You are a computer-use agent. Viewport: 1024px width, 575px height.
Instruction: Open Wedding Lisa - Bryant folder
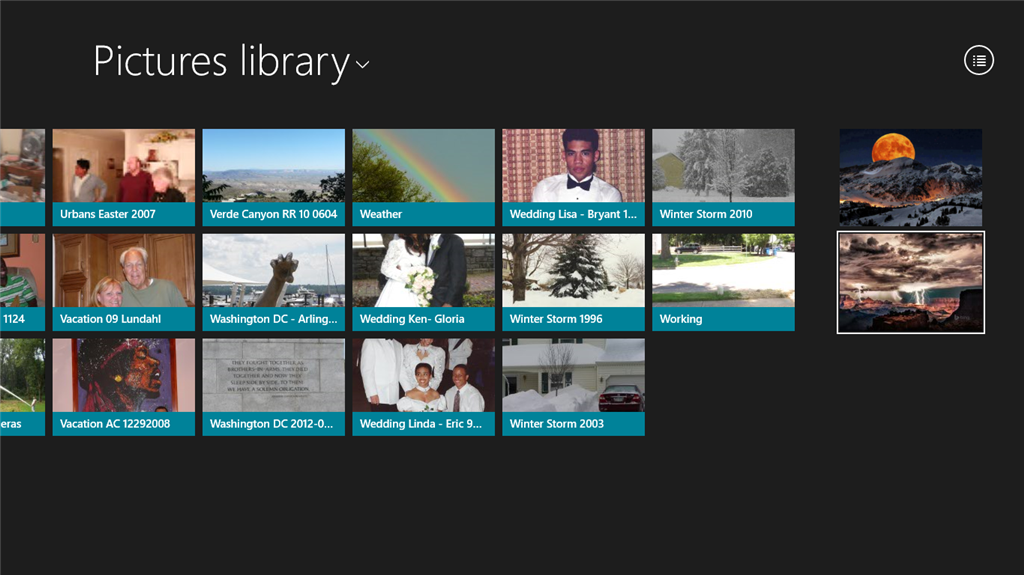pyautogui.click(x=573, y=177)
